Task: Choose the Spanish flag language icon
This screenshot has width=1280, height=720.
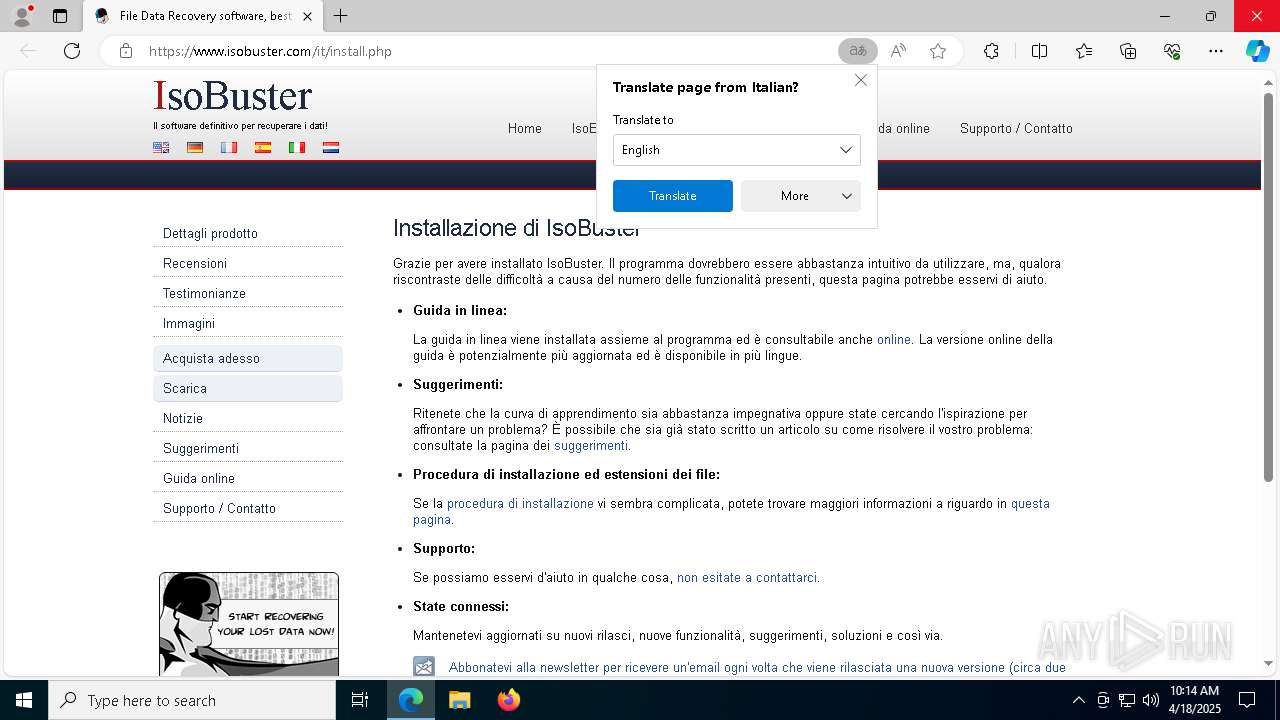Action: tap(263, 147)
